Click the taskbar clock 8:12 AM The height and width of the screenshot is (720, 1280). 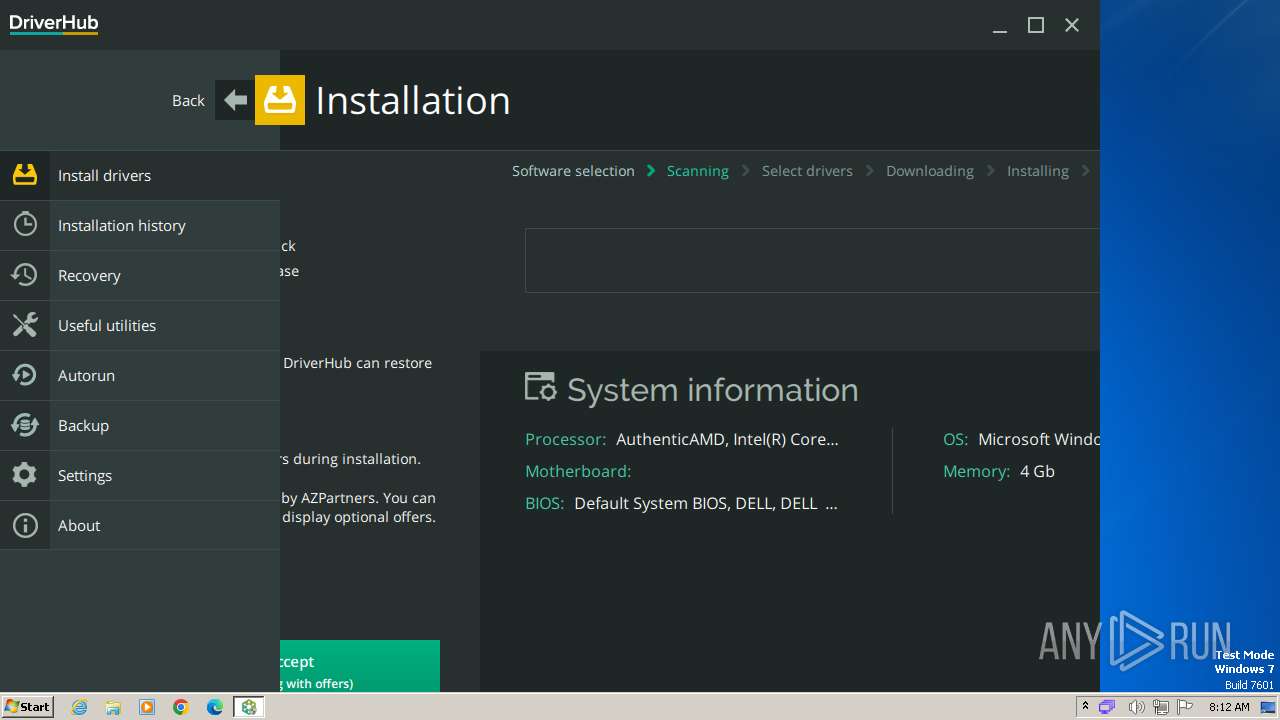[x=1229, y=707]
